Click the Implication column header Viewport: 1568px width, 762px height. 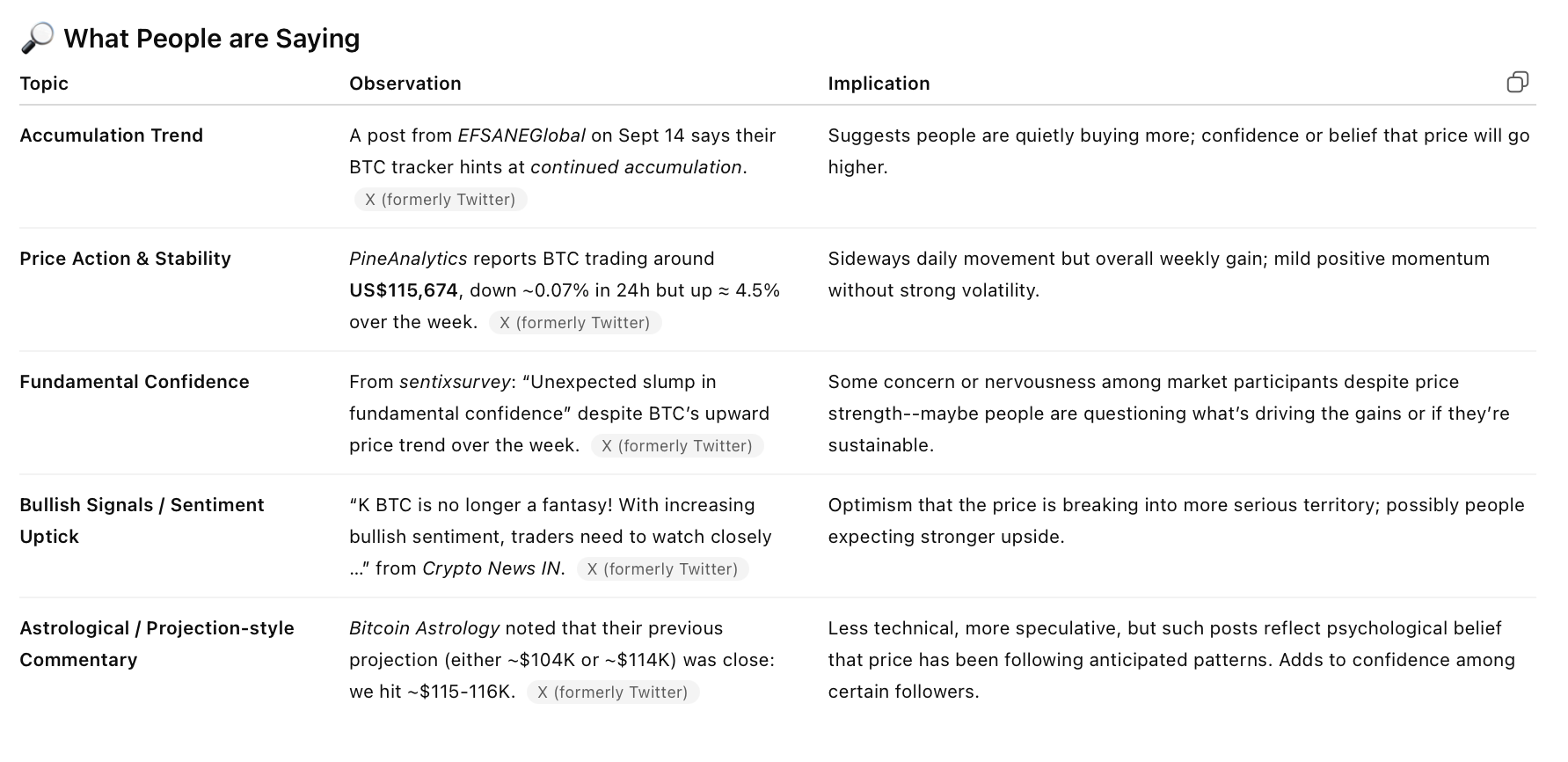coord(879,84)
